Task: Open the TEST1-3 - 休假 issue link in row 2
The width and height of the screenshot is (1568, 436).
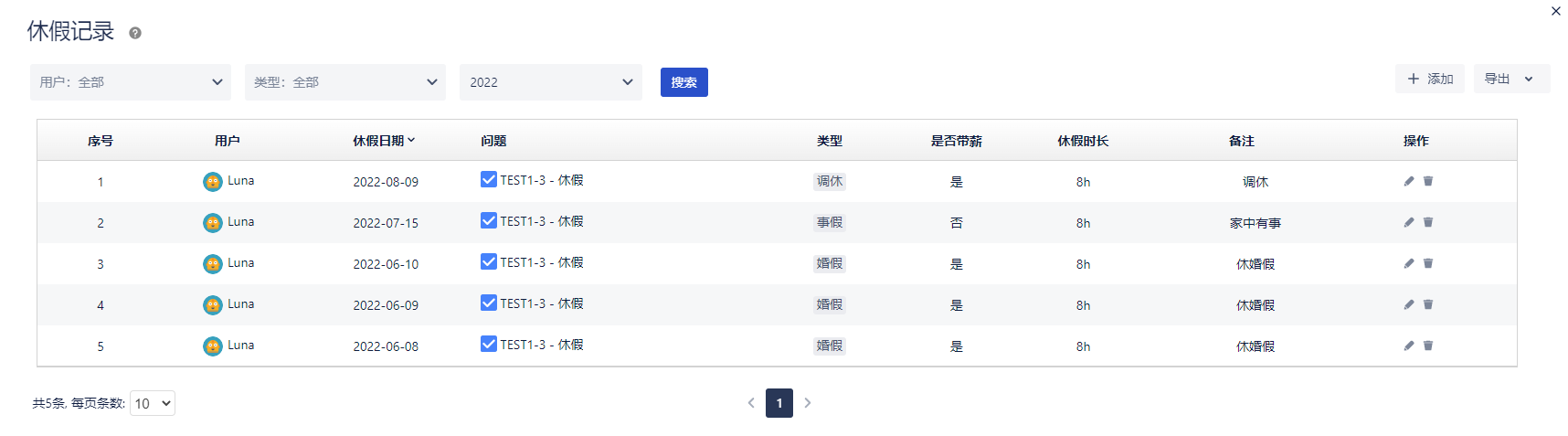Action: (x=542, y=221)
